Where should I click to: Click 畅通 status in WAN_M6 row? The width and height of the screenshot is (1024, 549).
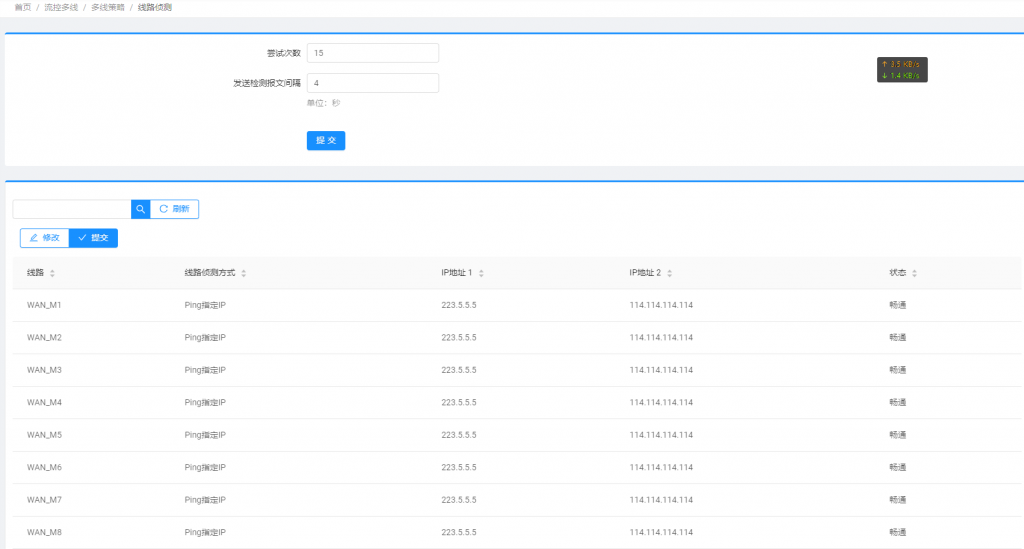tap(897, 467)
